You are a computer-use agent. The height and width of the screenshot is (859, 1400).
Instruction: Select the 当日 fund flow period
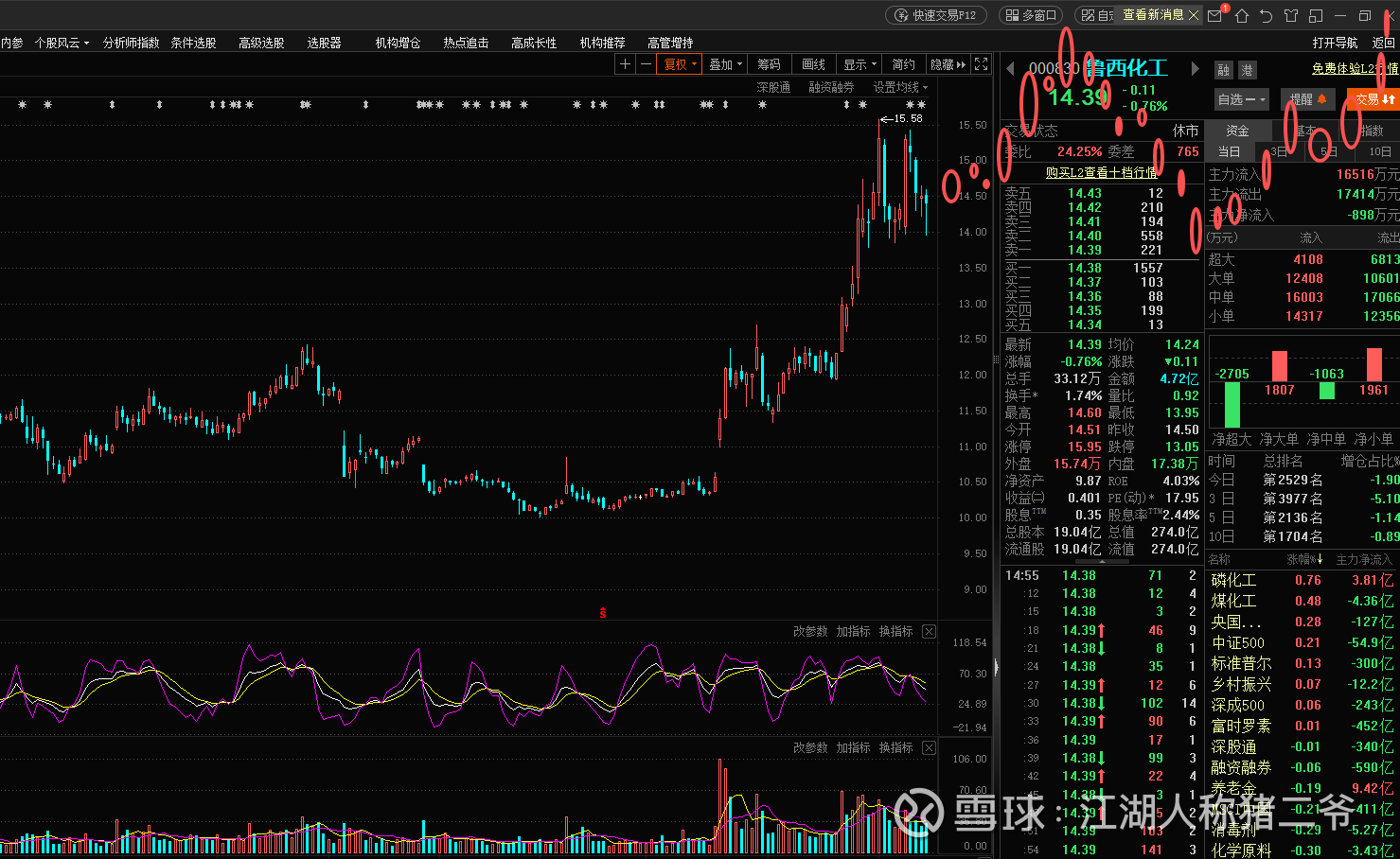pos(1230,151)
